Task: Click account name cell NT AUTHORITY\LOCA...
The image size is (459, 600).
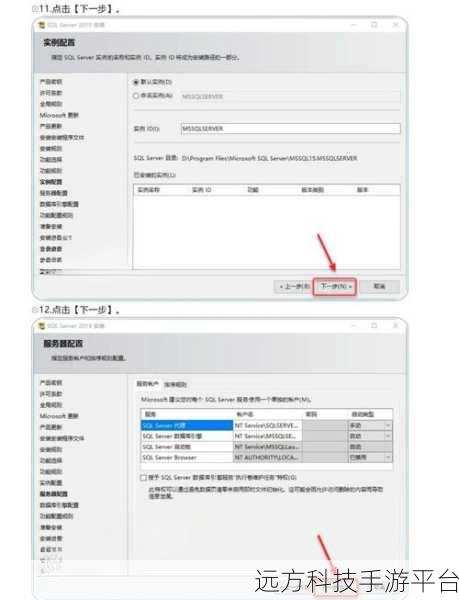Action: (x=268, y=458)
